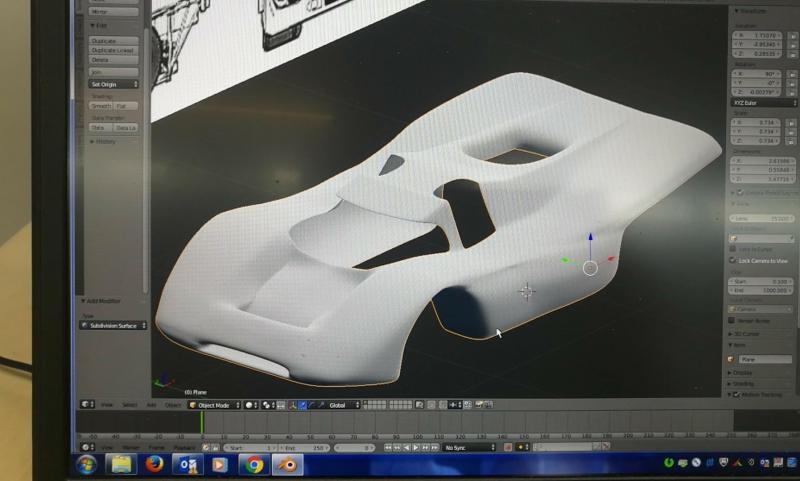Viewport: 800px width, 481px height.
Task: Open the Object menu in 3D view header
Action: pos(172,405)
